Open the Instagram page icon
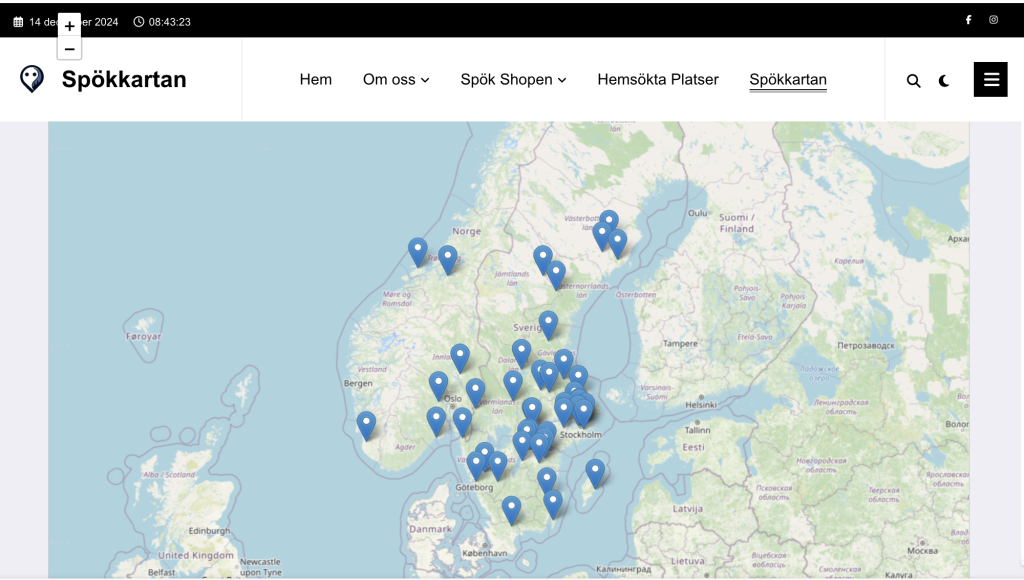The image size is (1024, 580). point(993,20)
